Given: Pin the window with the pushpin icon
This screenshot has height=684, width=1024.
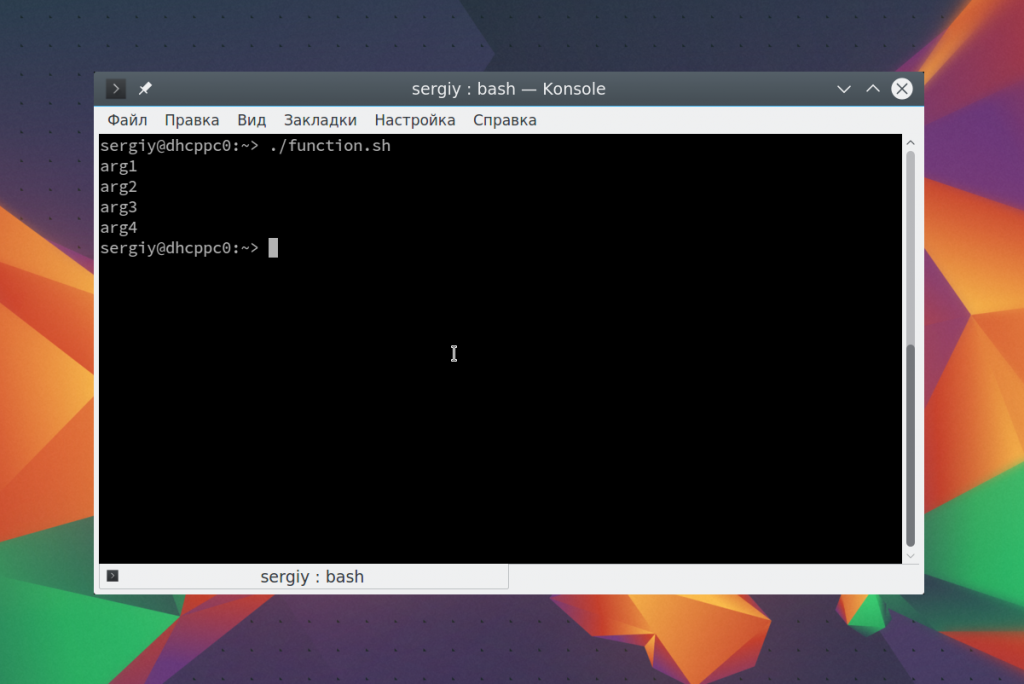Looking at the screenshot, I should coord(145,89).
